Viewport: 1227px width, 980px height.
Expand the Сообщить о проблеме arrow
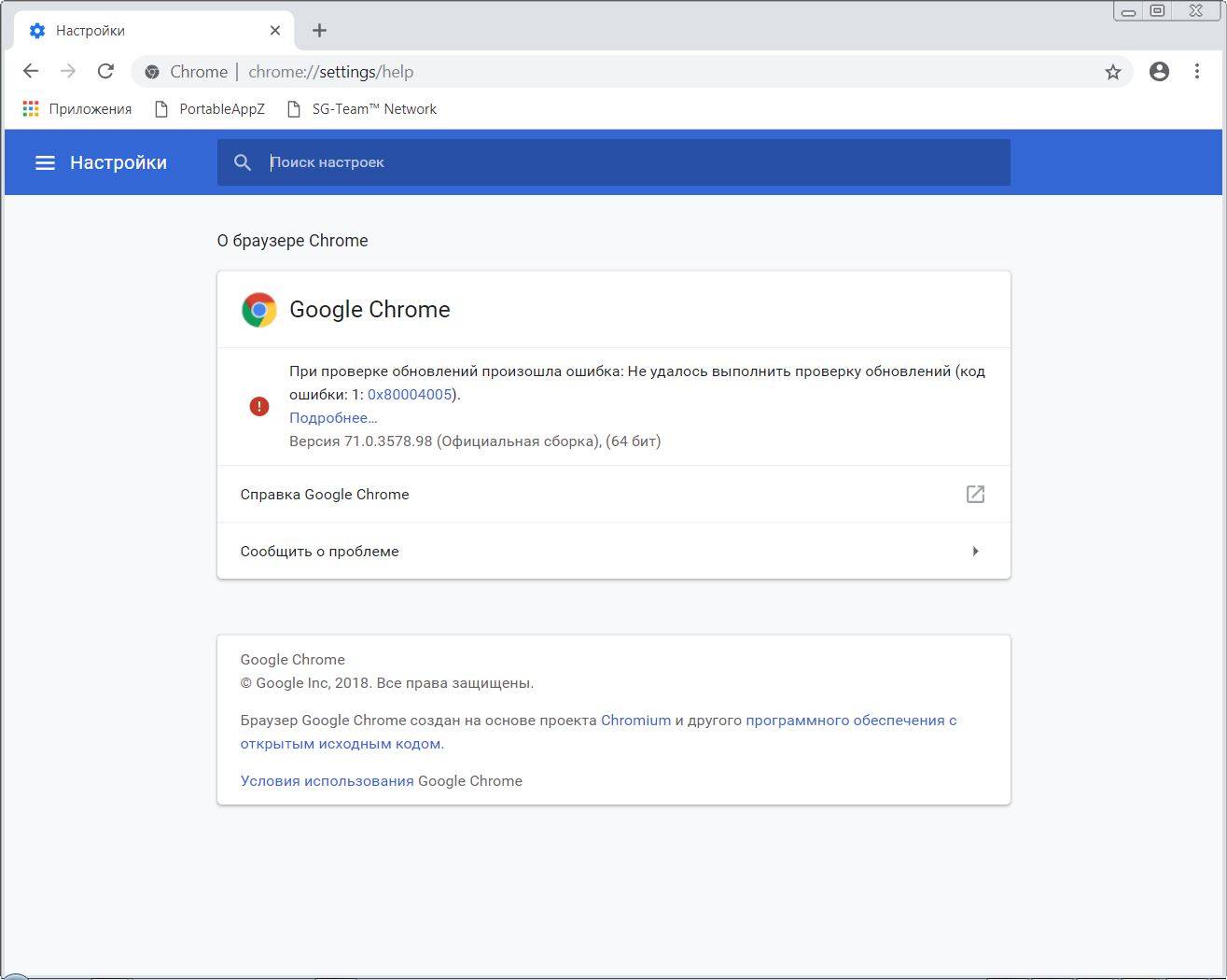[975, 551]
